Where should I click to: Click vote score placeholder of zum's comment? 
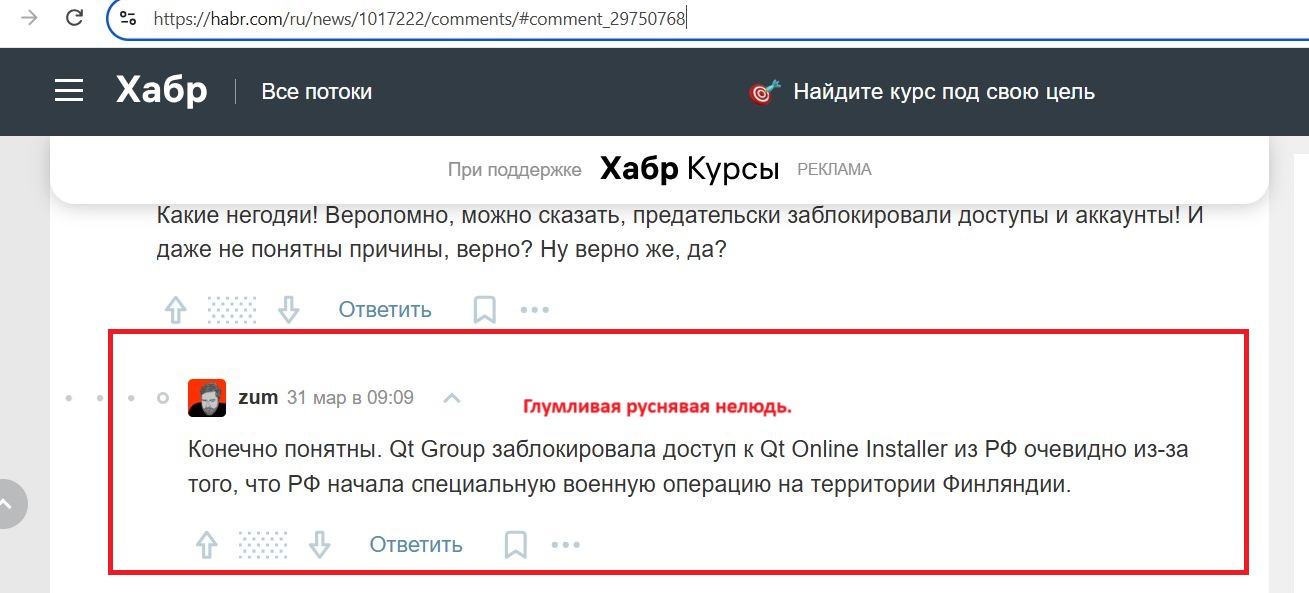click(263, 545)
